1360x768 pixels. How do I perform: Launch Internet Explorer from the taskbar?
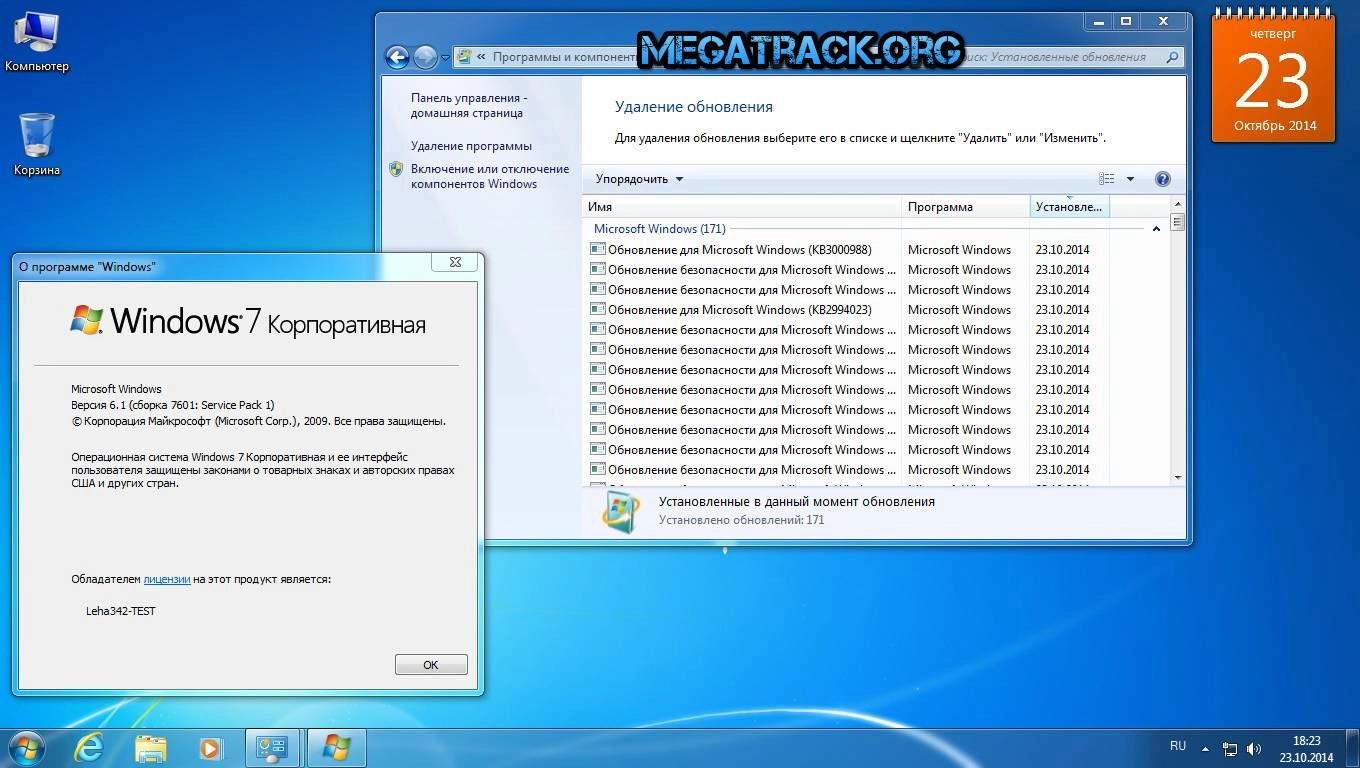(89, 747)
